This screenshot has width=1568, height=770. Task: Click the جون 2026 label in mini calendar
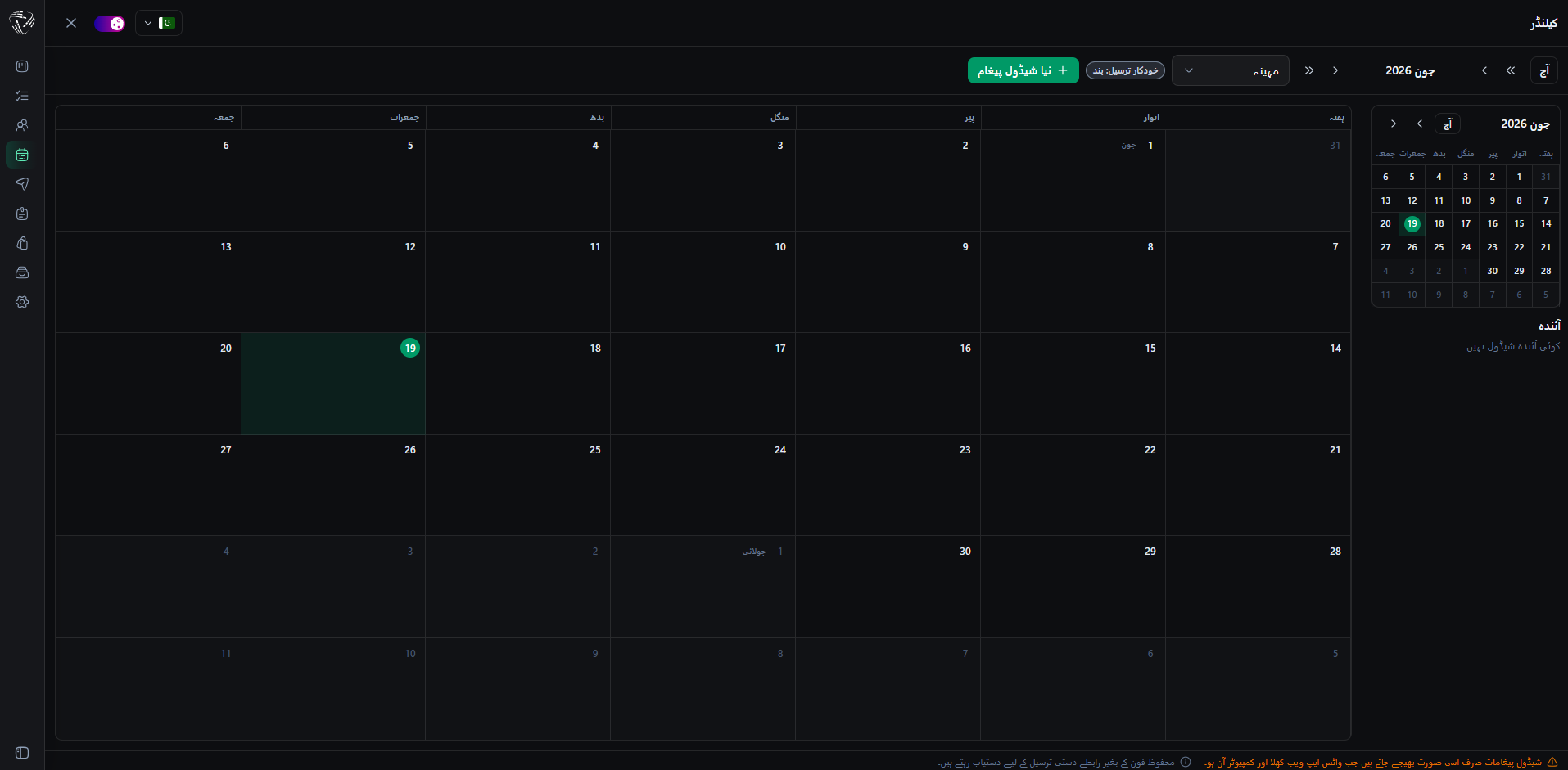[x=1525, y=124]
